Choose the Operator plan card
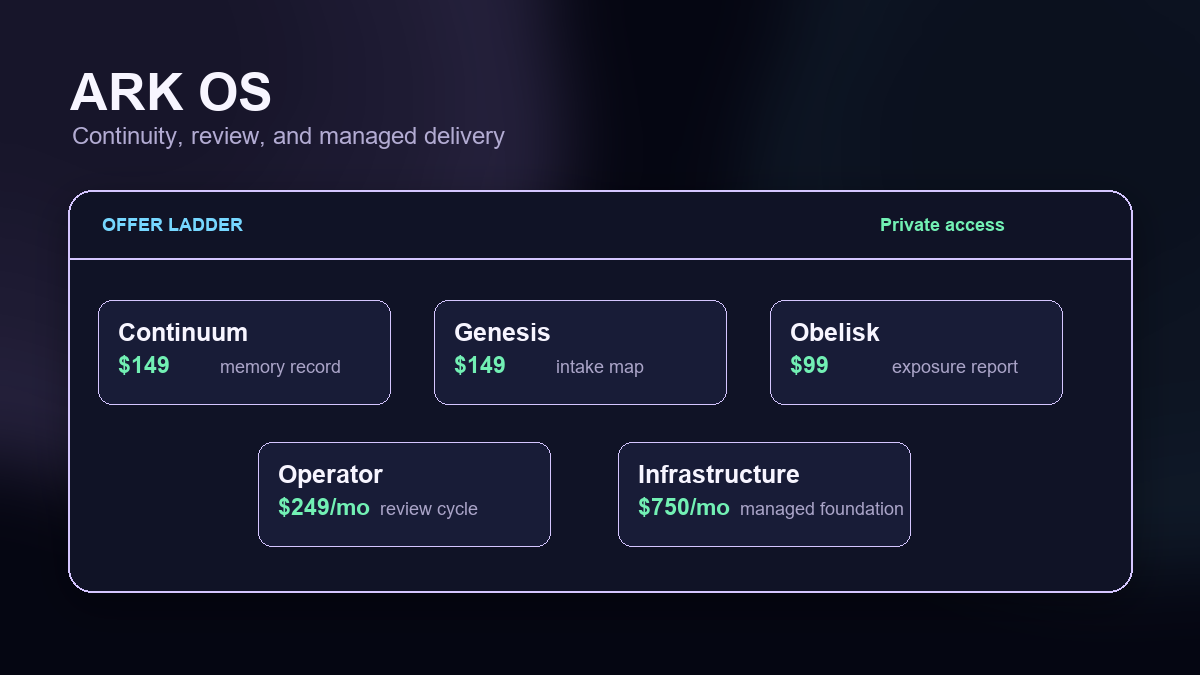This screenshot has width=1200, height=675. 404,494
